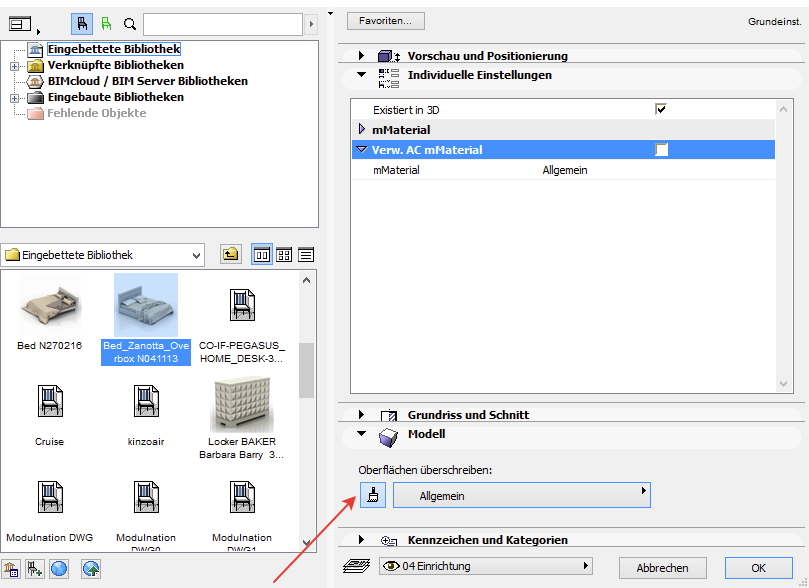Expand the mMaterial parameter group
Viewport: 809px width, 588px height.
[x=362, y=129]
